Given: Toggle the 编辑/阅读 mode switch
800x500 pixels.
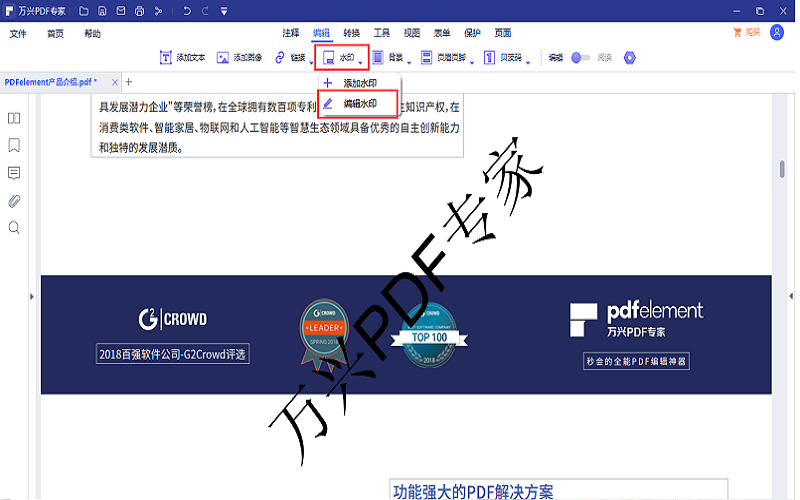Looking at the screenshot, I should (x=580, y=58).
